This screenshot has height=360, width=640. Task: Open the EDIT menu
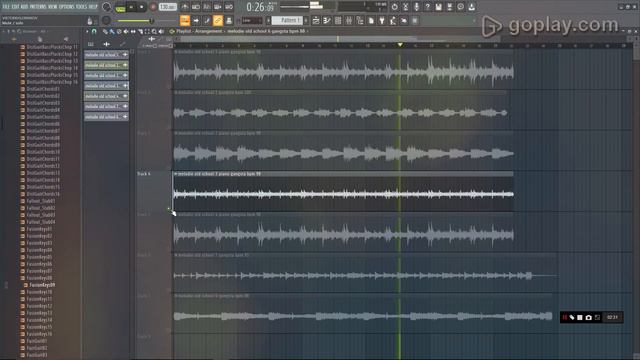[x=16, y=7]
